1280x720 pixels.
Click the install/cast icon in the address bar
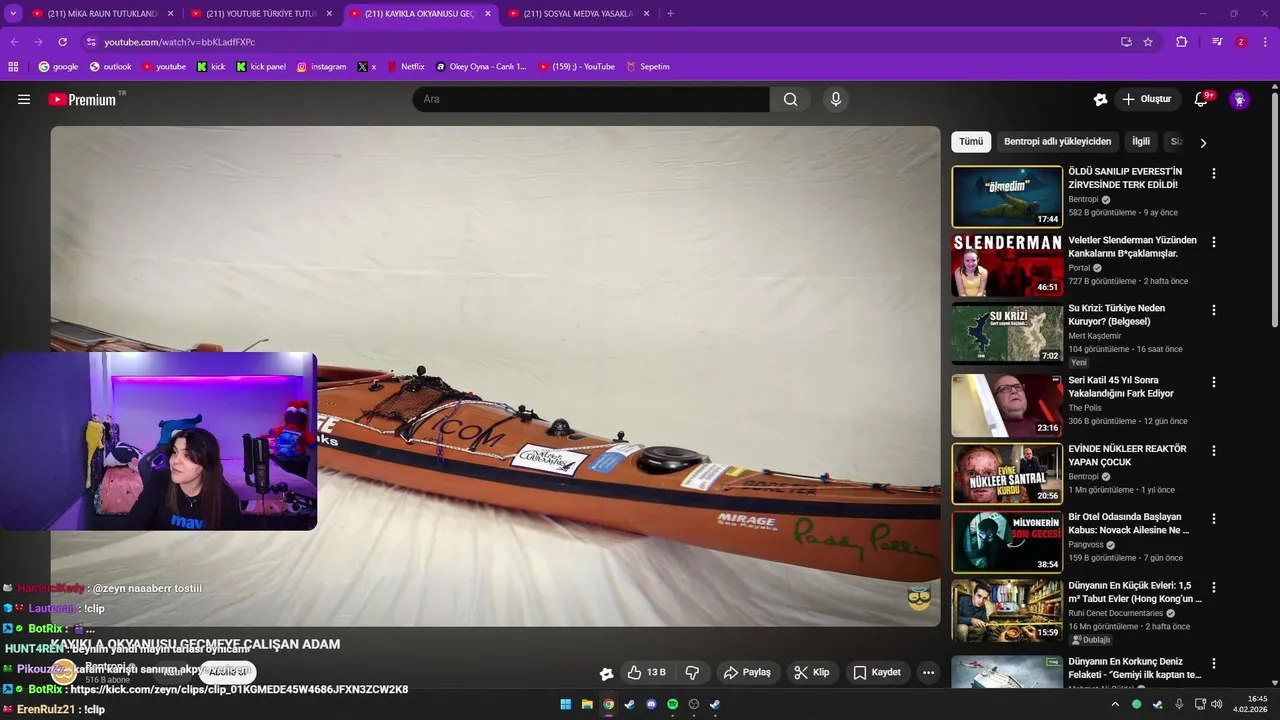1126,42
